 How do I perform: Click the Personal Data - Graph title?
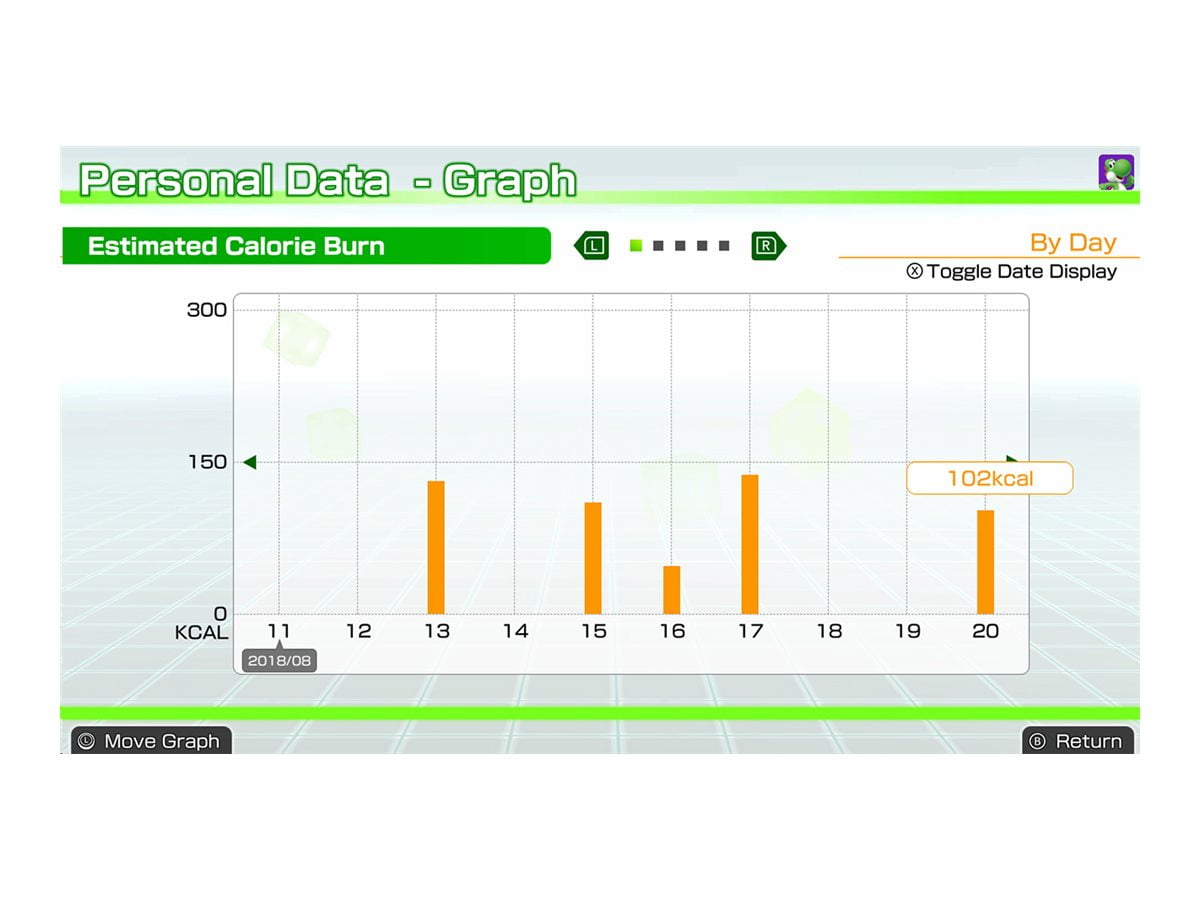(x=328, y=181)
